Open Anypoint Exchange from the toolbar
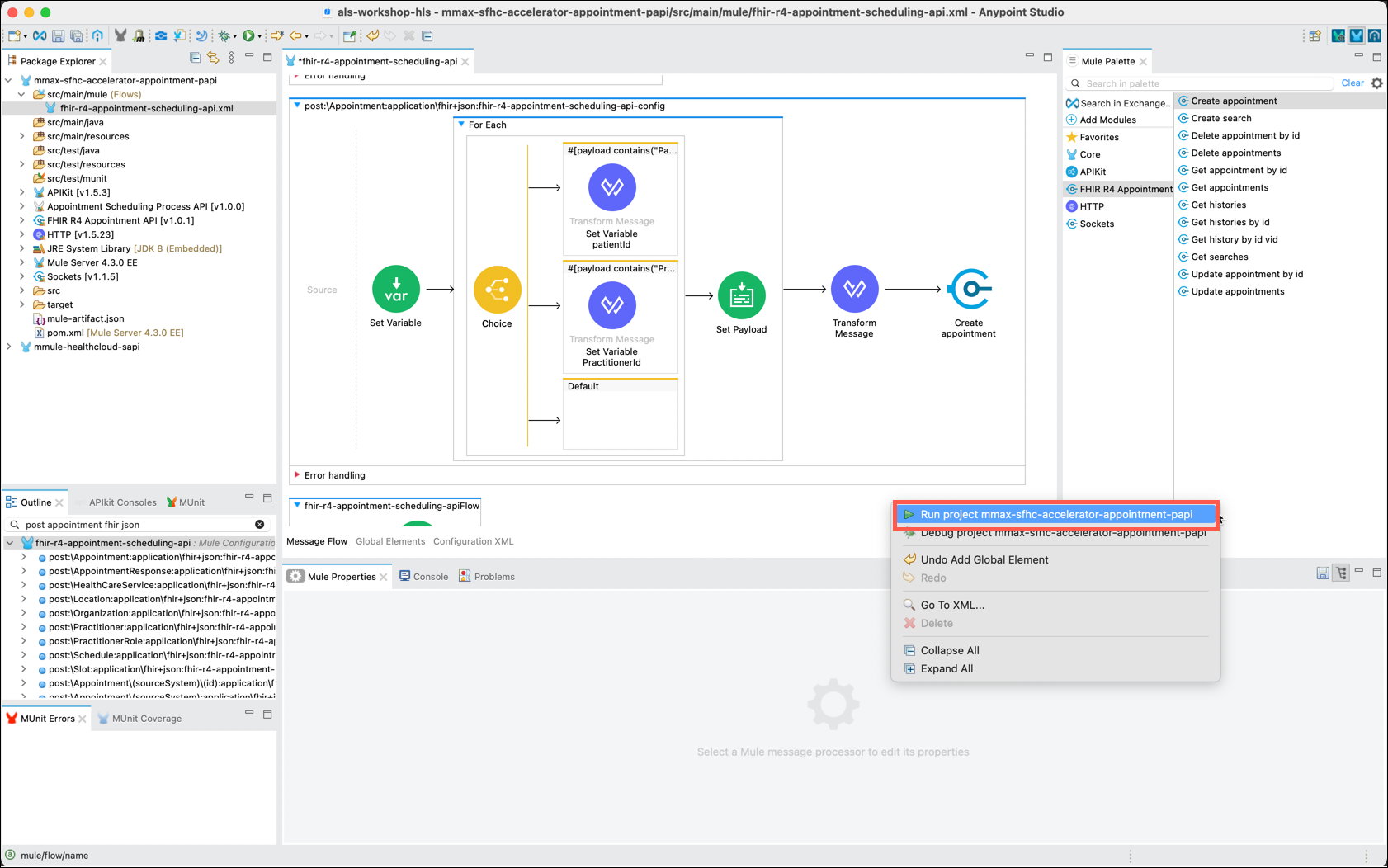This screenshot has width=1388, height=868. point(39,36)
